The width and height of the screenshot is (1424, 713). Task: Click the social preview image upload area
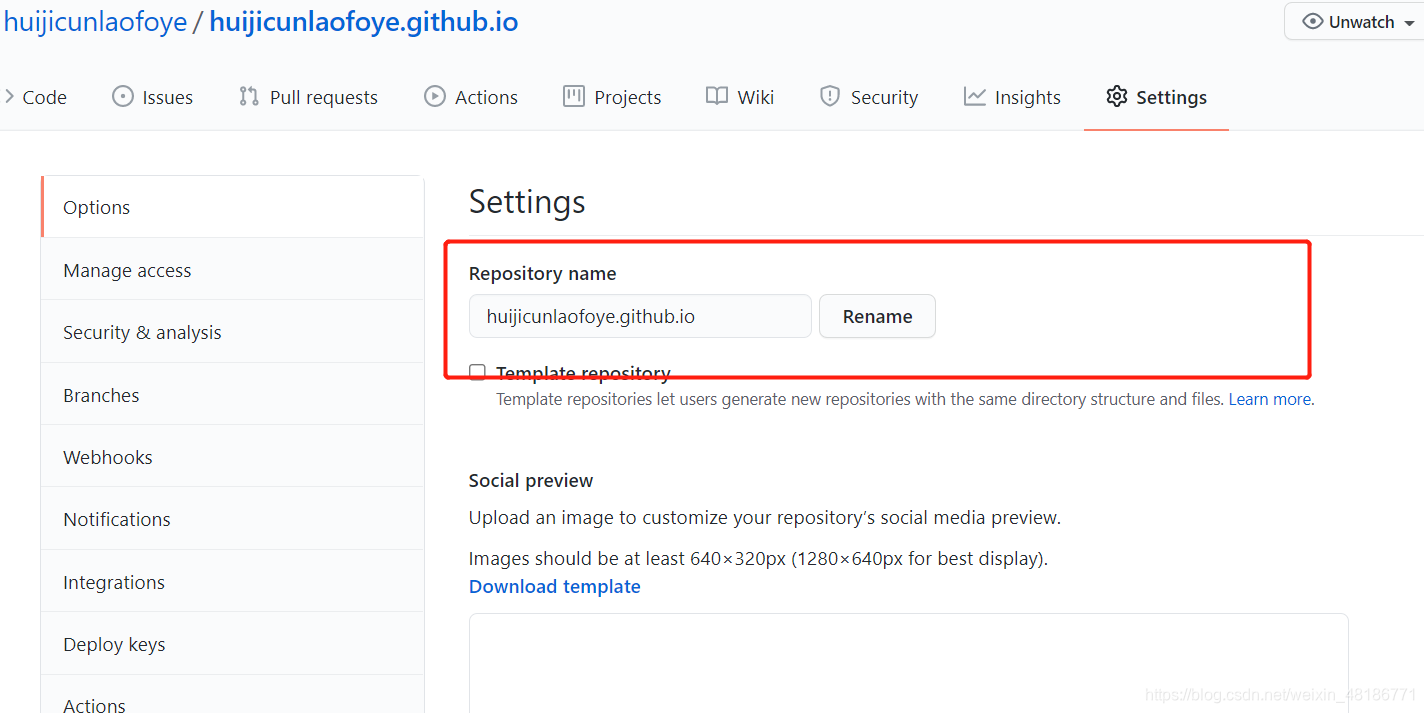pos(908,663)
